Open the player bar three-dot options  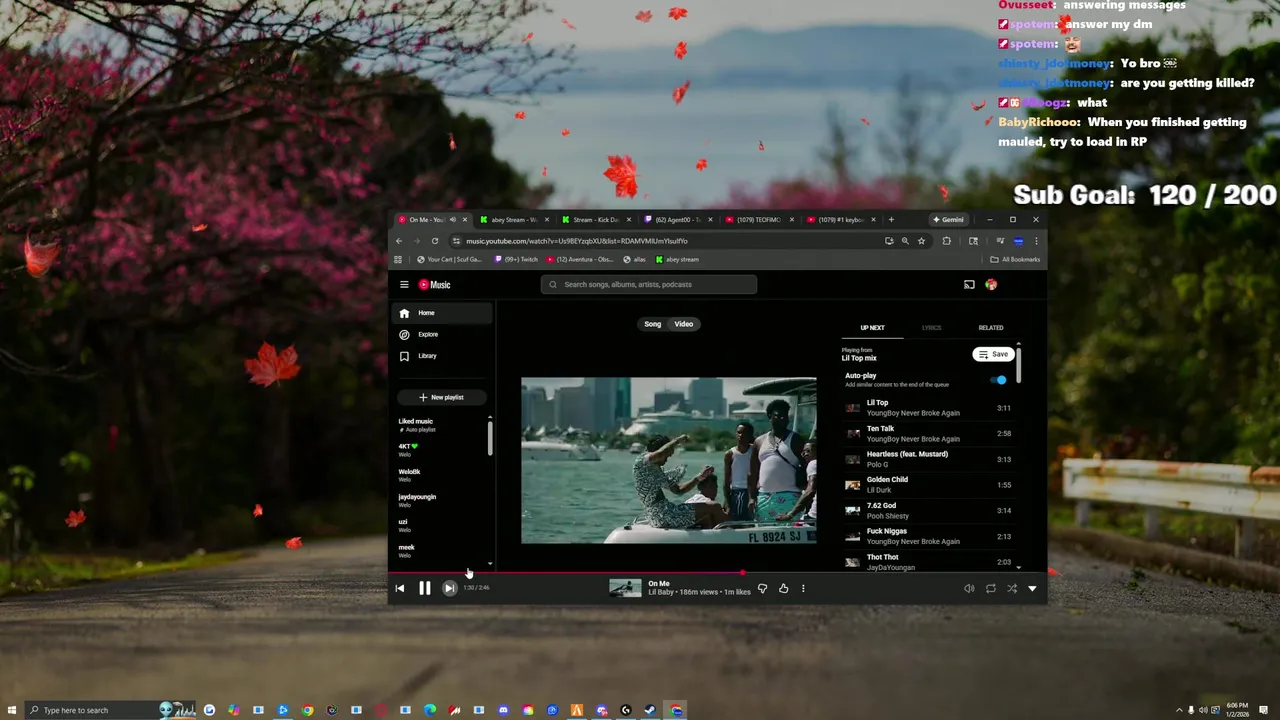click(803, 589)
